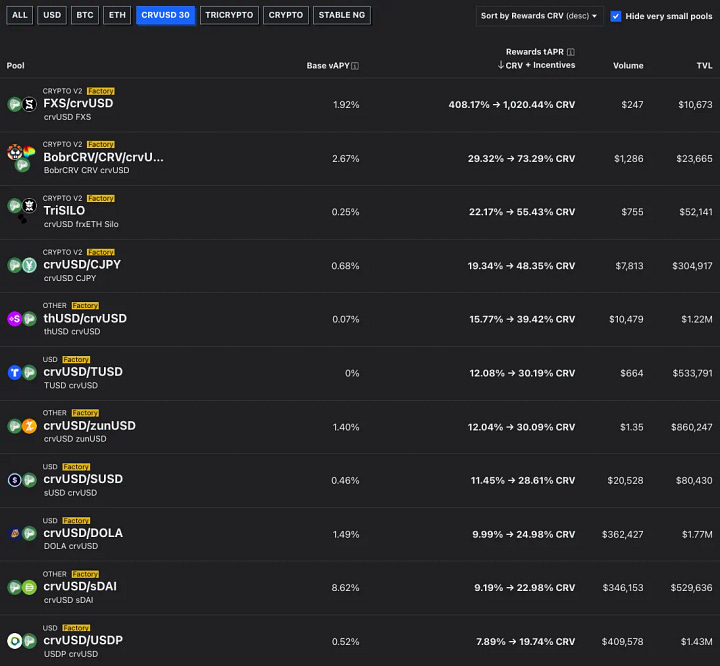This screenshot has width=720, height=666.
Task: Open the crvUSD/USDP pool
Action: click(x=83, y=640)
